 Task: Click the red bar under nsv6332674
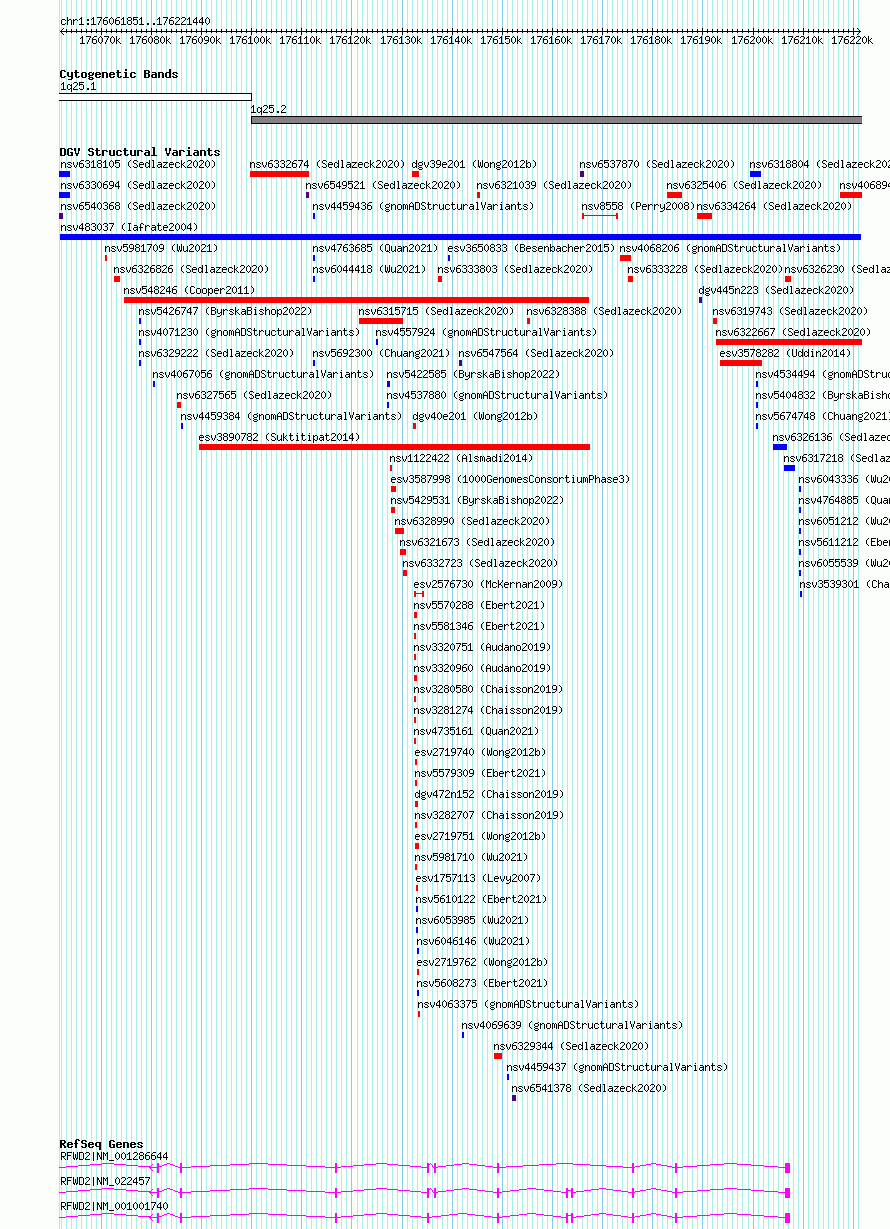pyautogui.click(x=279, y=174)
